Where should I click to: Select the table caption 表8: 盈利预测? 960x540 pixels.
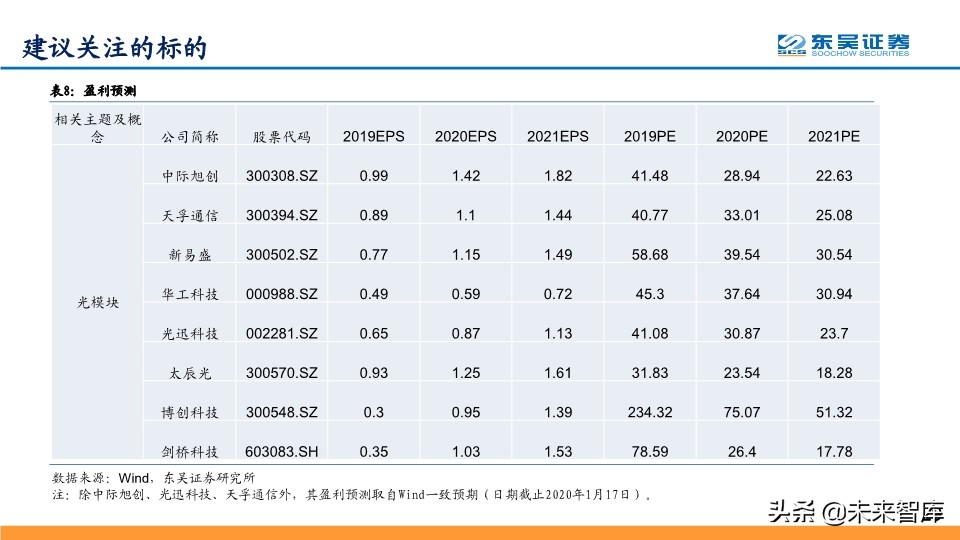coord(94,92)
